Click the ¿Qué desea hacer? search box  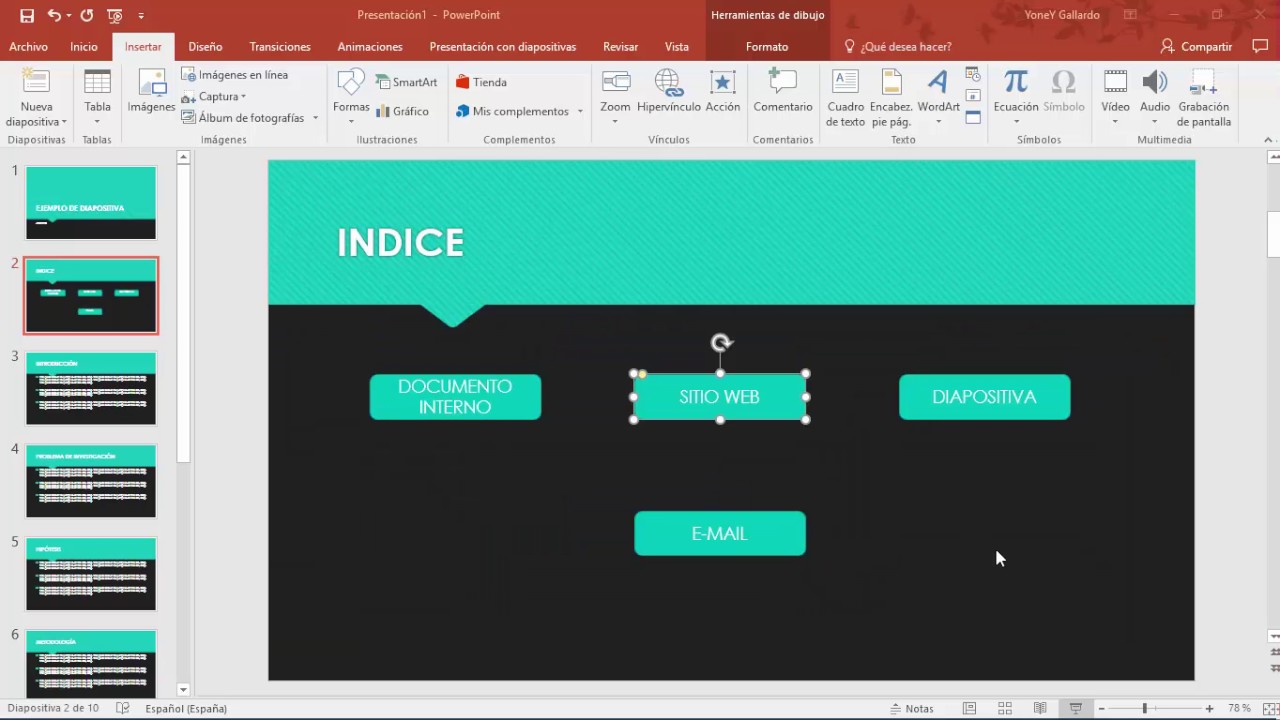898,46
